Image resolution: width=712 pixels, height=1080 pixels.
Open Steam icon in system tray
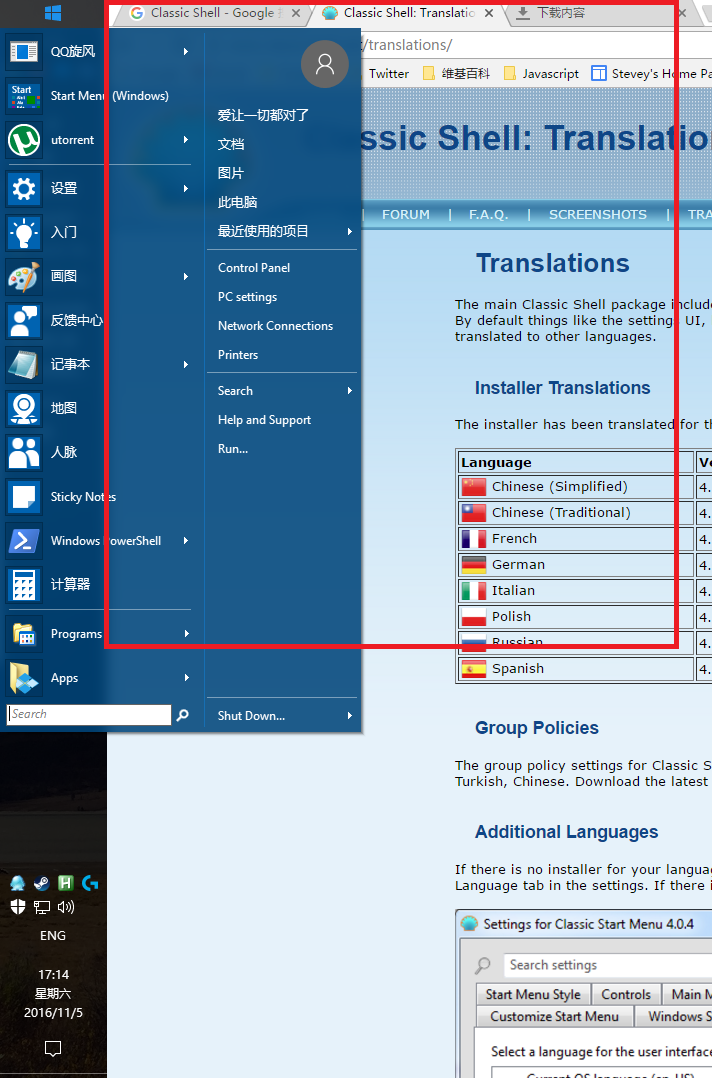pyautogui.click(x=41, y=883)
